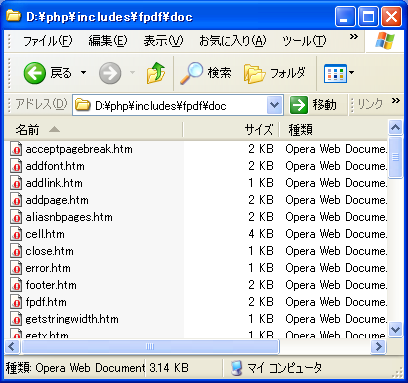This screenshot has height=383, width=408.
Task: Open the Views icon button
Action: (335, 73)
